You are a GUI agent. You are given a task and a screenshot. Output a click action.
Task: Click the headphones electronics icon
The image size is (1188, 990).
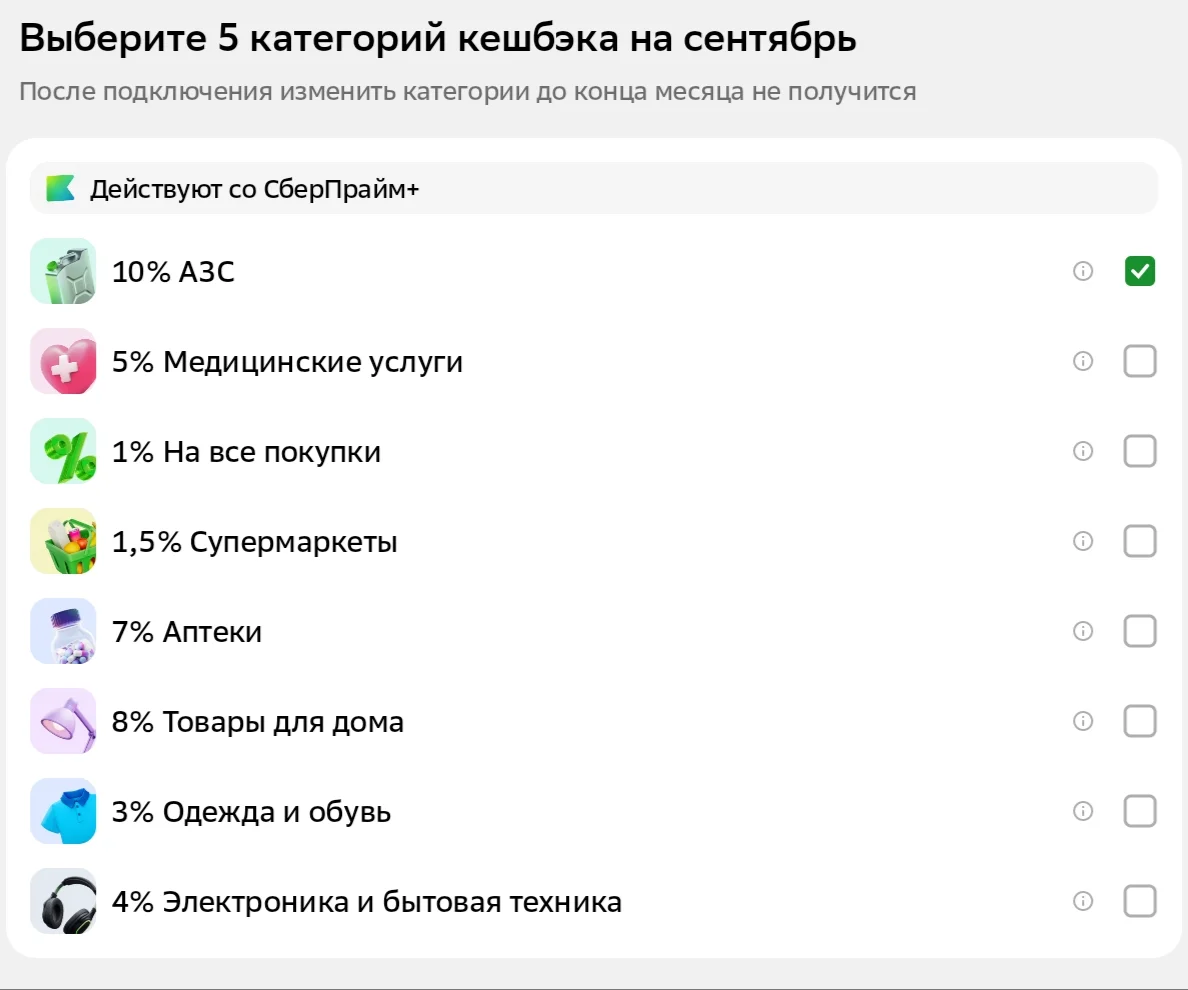coord(64,901)
